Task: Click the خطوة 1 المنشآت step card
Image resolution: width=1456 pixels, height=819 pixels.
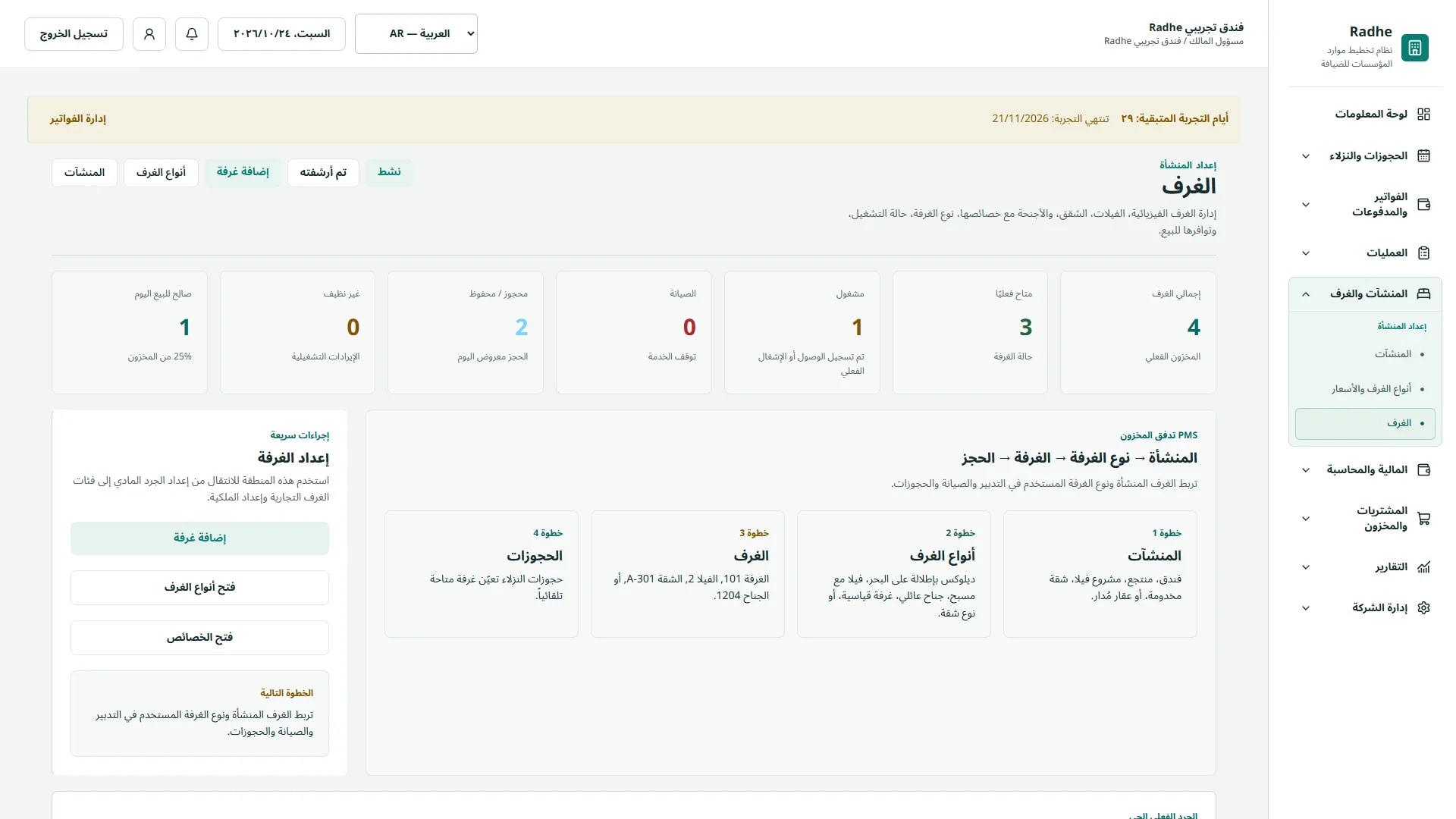Action: [1100, 574]
